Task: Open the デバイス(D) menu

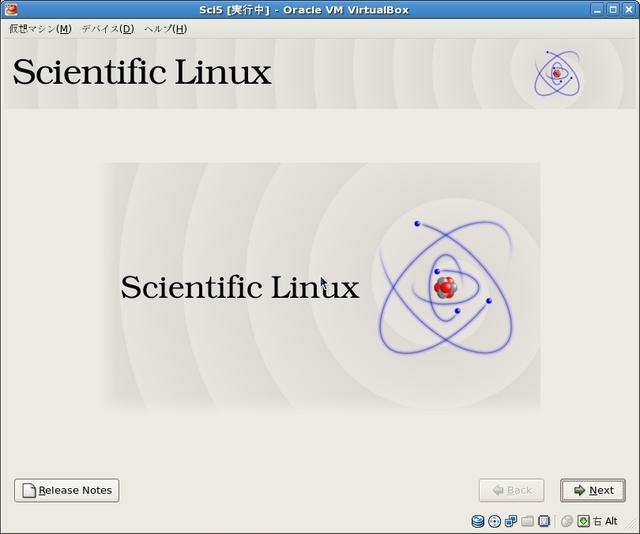Action: click(108, 29)
